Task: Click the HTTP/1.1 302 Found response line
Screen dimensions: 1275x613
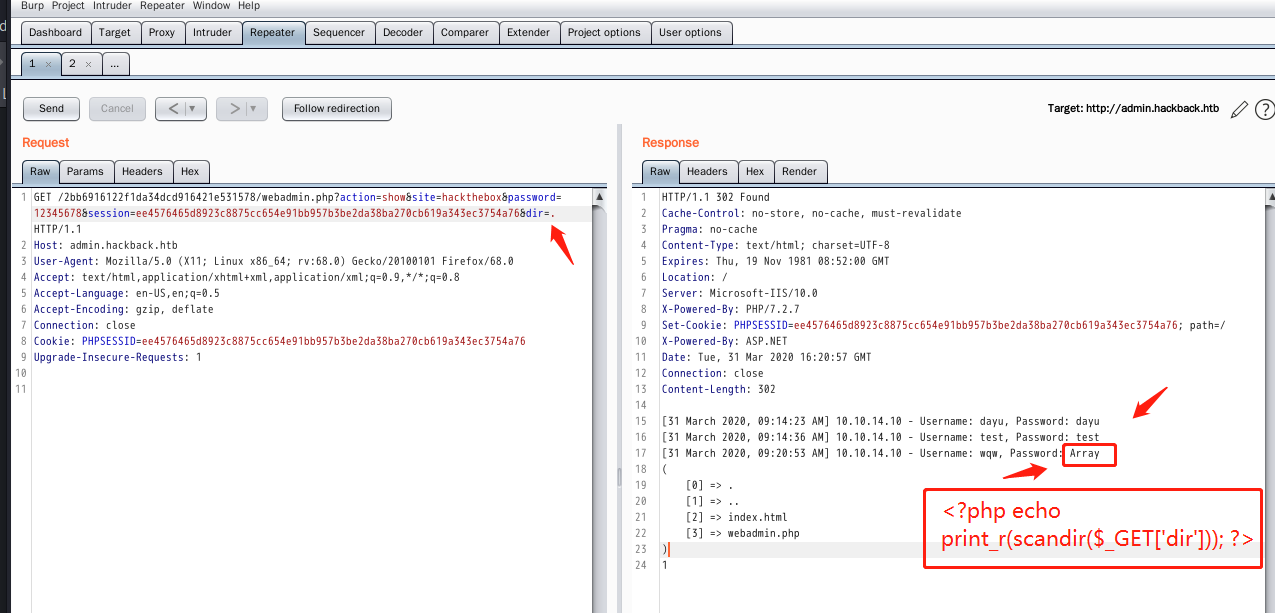Action: pos(715,197)
